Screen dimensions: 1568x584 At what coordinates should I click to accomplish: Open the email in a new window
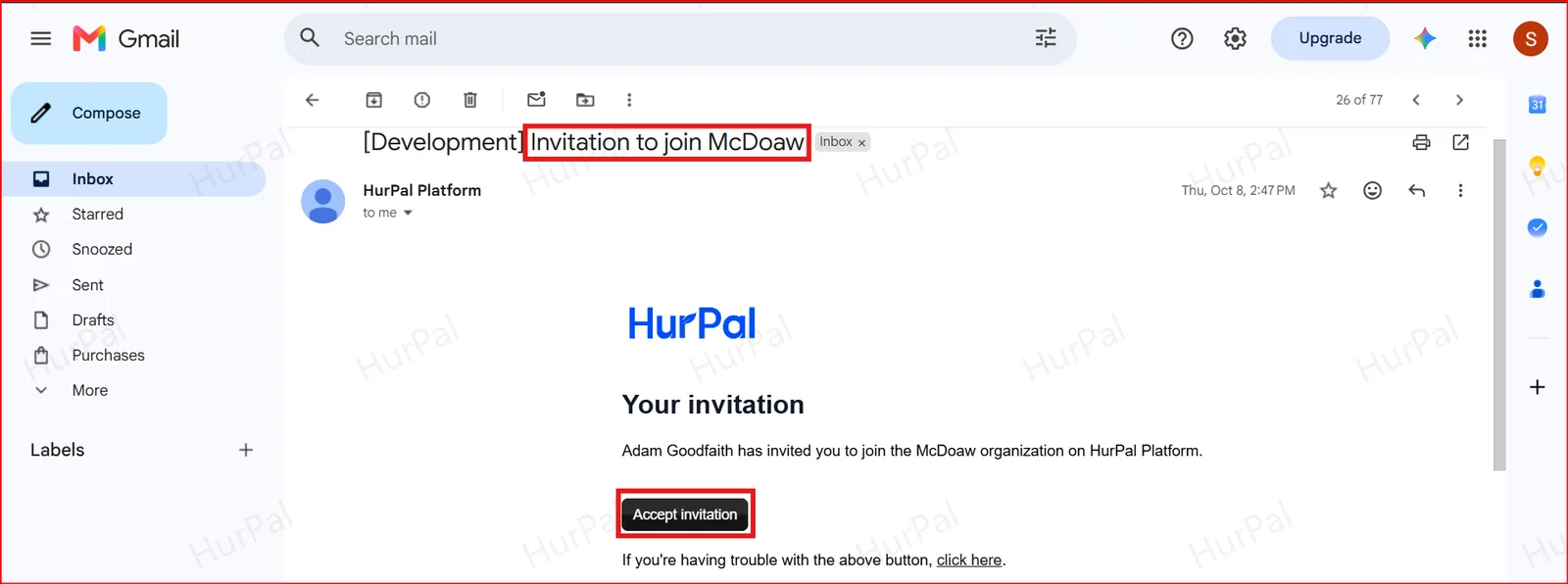1460,142
